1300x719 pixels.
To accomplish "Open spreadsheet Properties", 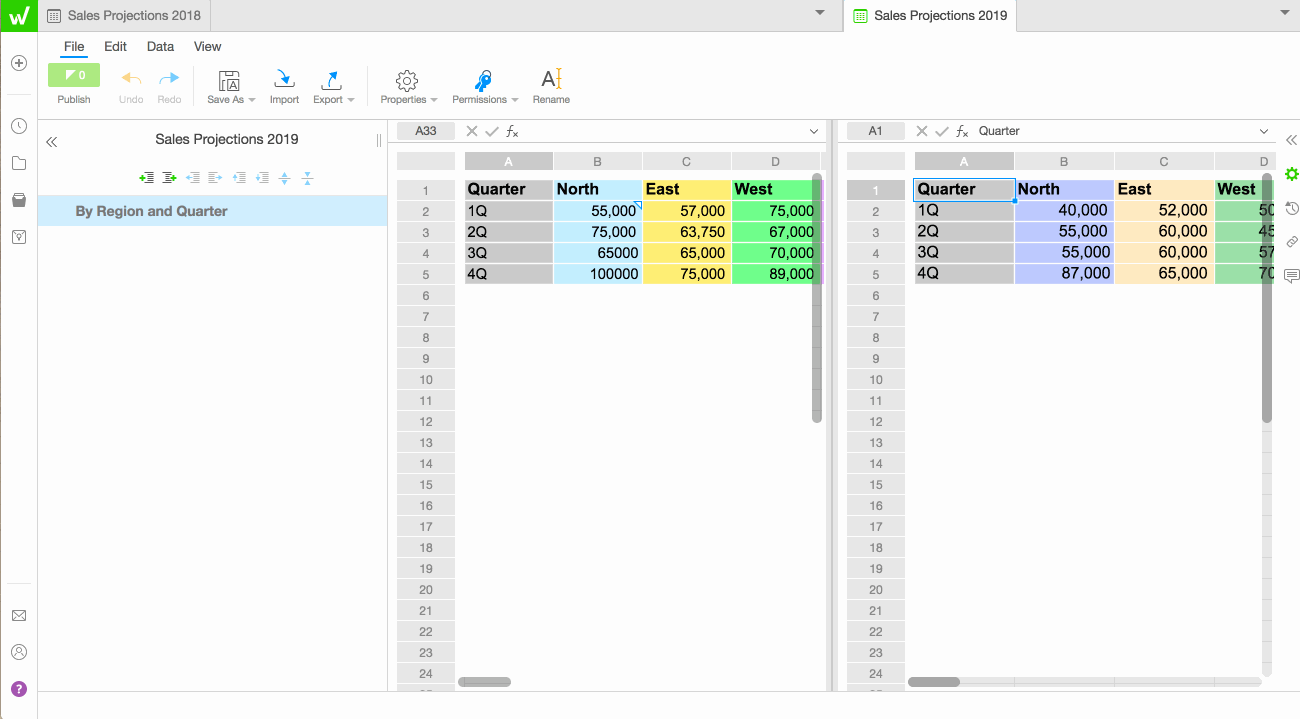I will pyautogui.click(x=407, y=86).
